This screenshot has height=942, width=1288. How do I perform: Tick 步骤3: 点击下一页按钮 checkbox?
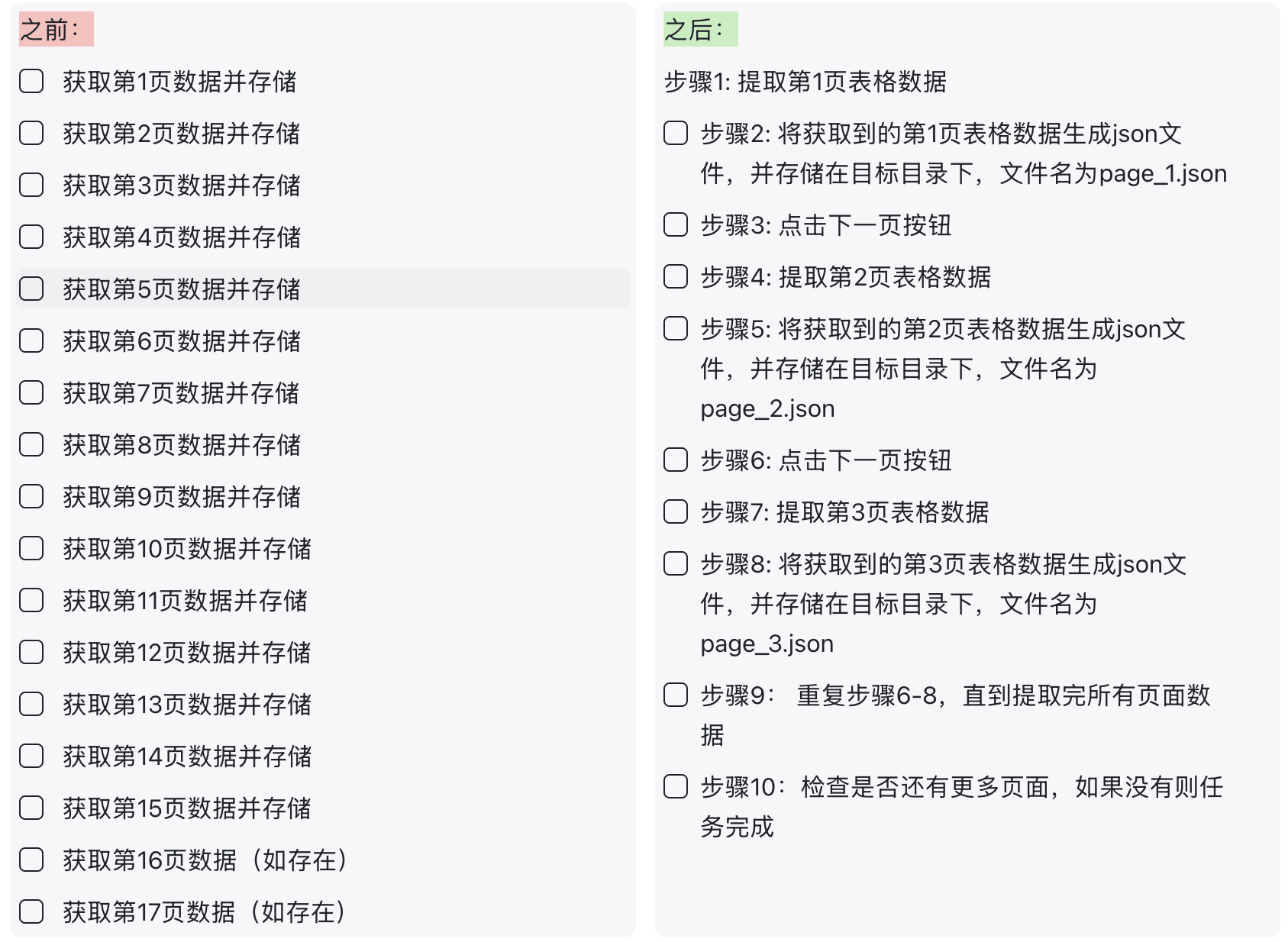click(676, 224)
